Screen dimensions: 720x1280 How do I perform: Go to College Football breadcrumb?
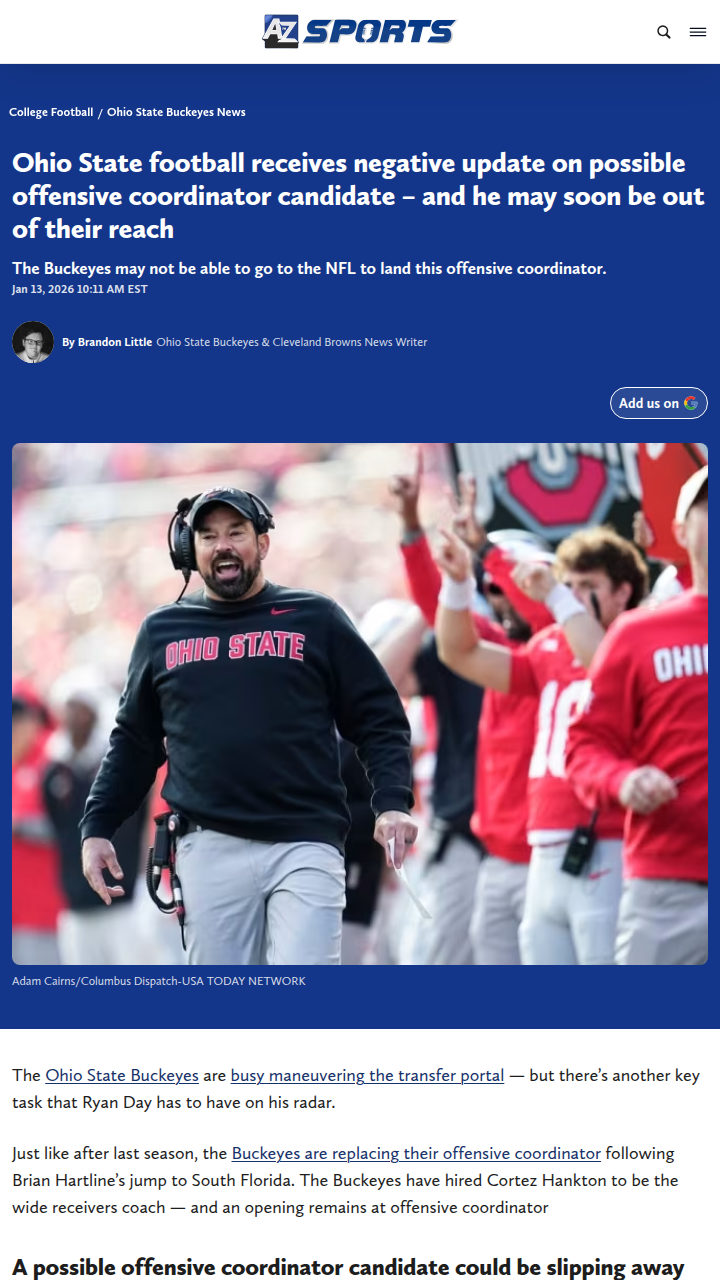[51, 112]
